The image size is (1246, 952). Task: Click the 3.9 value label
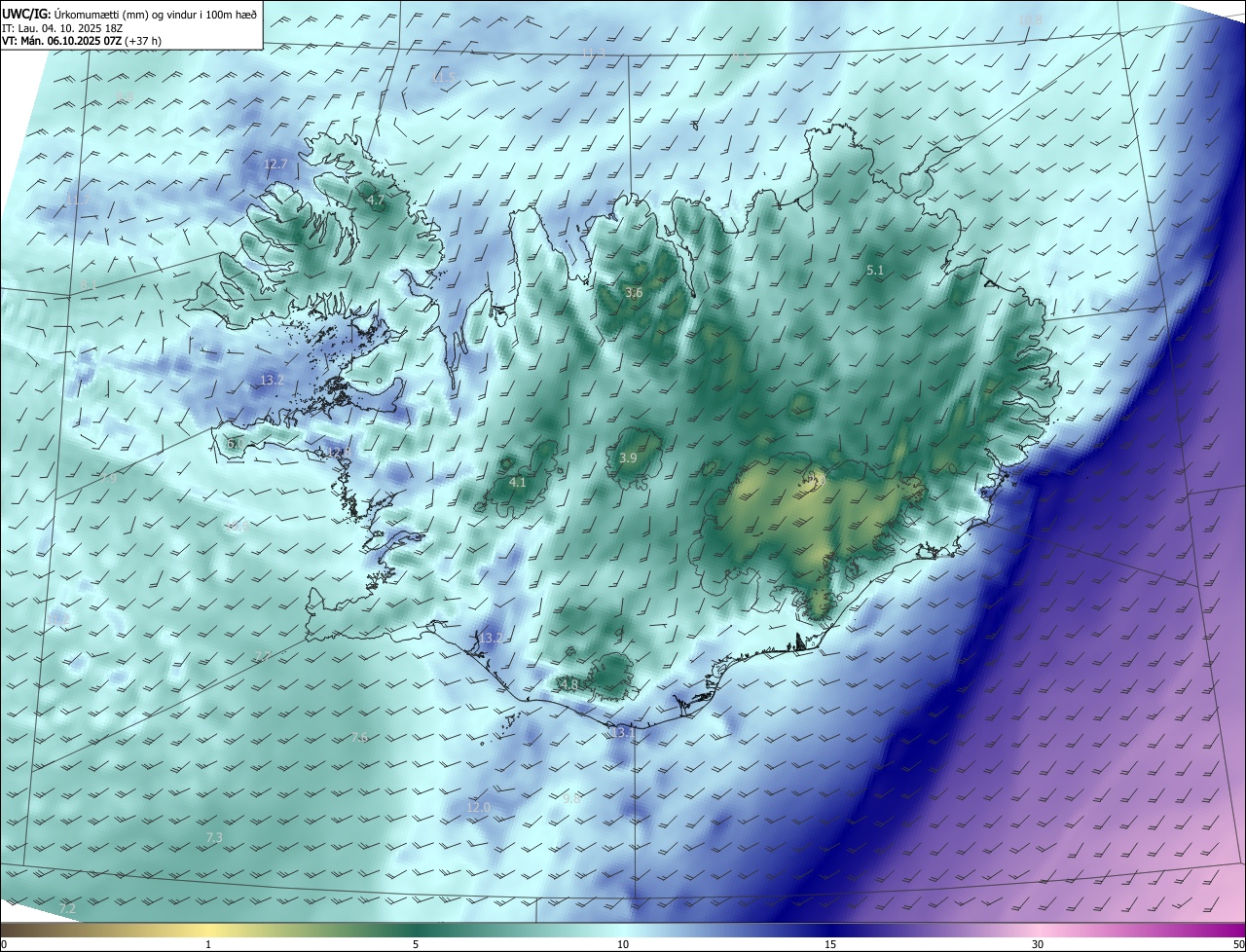pos(628,458)
